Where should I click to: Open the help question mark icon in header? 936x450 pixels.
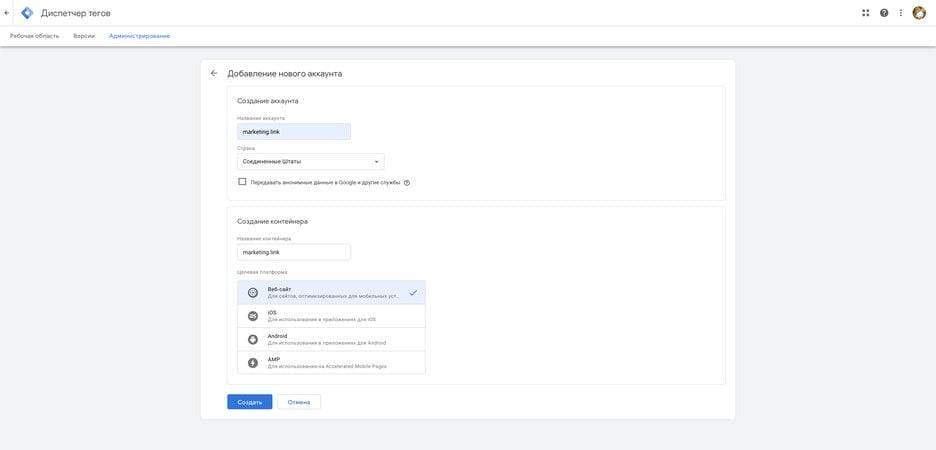click(884, 13)
